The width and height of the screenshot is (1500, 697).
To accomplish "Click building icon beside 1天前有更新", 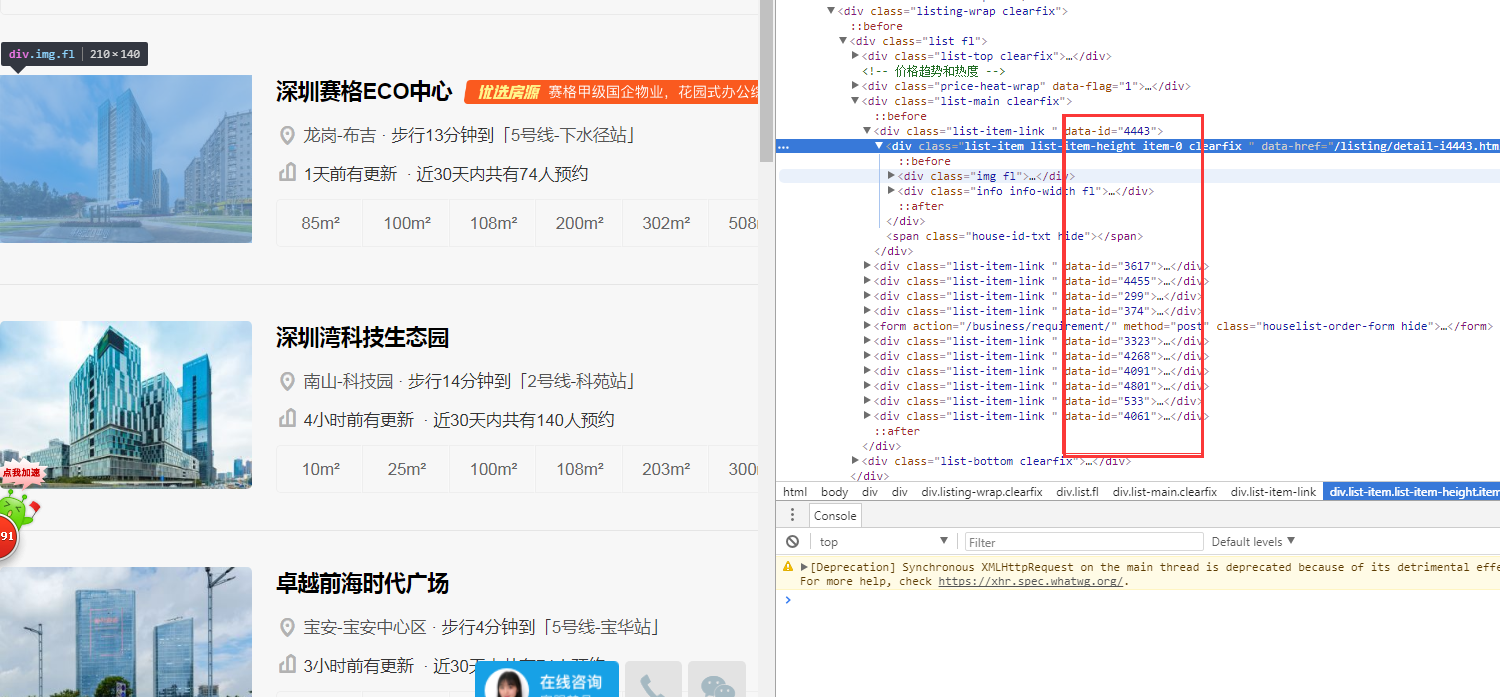I will click(x=288, y=174).
